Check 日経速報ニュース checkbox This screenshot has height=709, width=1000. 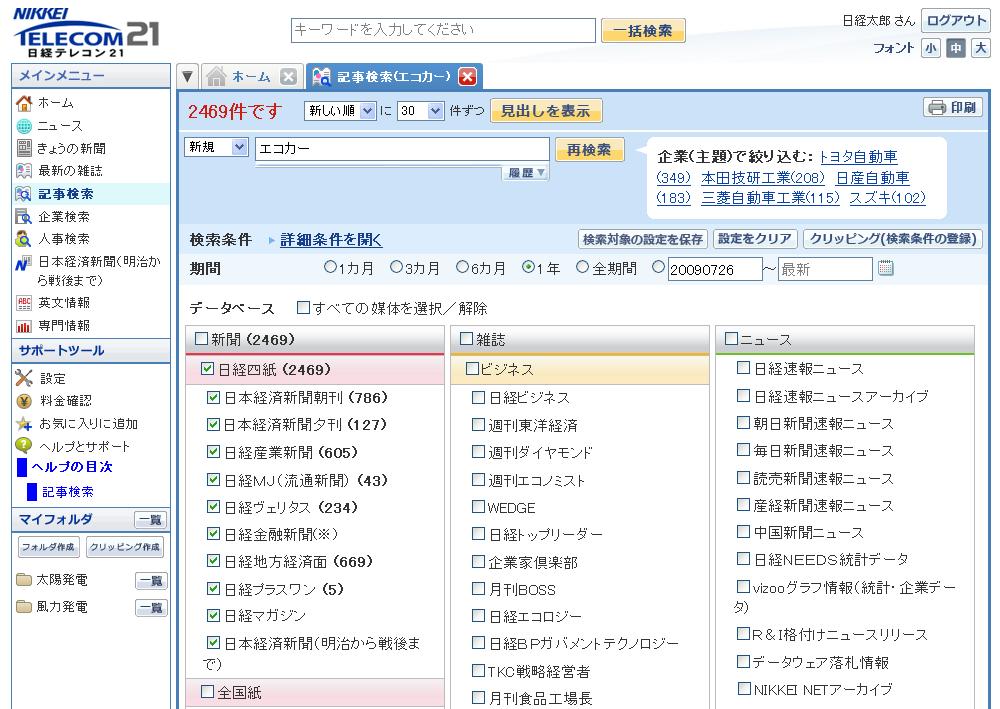(x=743, y=367)
